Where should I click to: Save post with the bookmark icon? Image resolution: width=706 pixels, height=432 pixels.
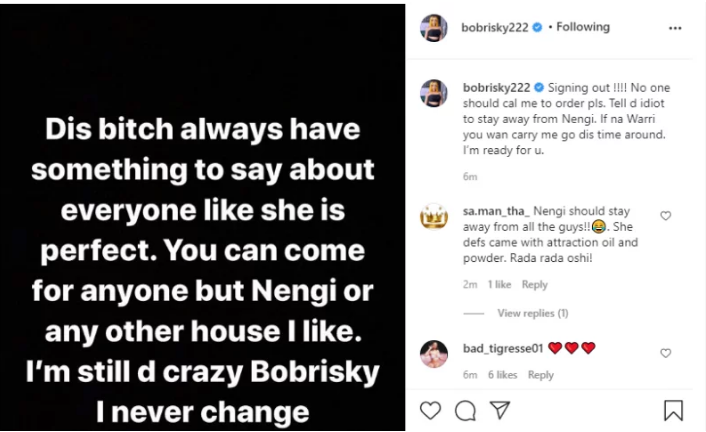[673, 410]
